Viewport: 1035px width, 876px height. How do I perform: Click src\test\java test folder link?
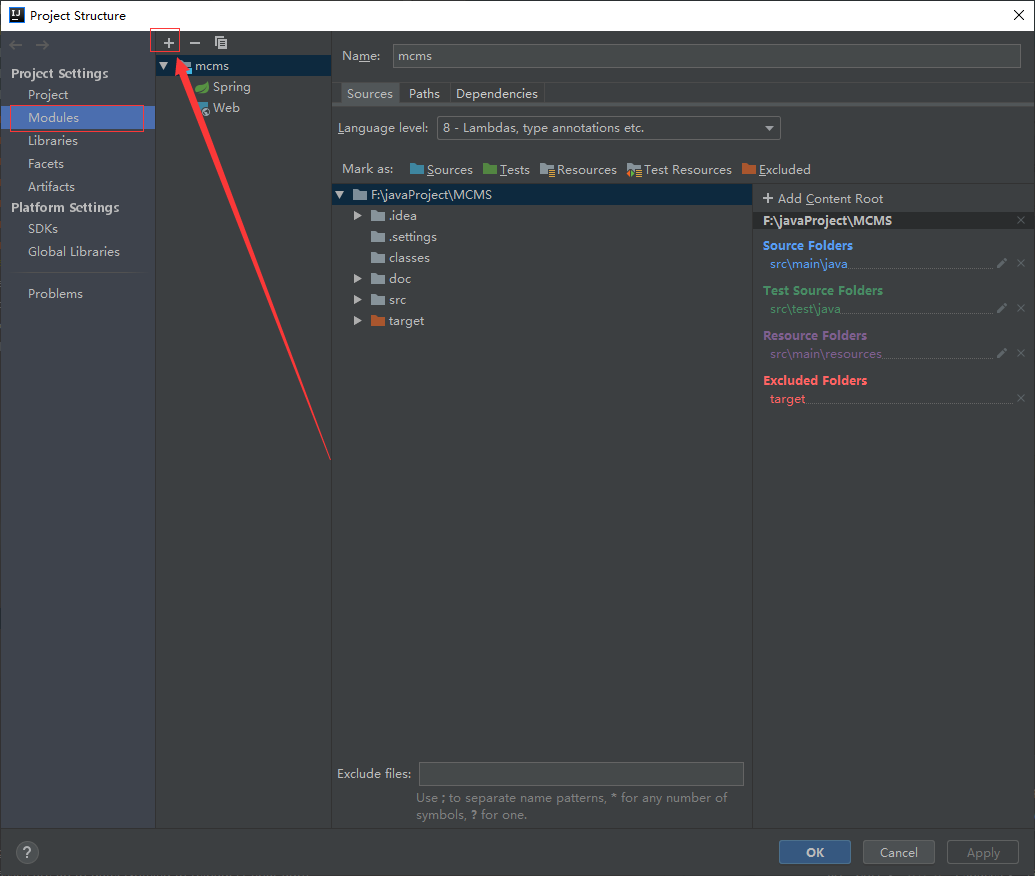805,309
